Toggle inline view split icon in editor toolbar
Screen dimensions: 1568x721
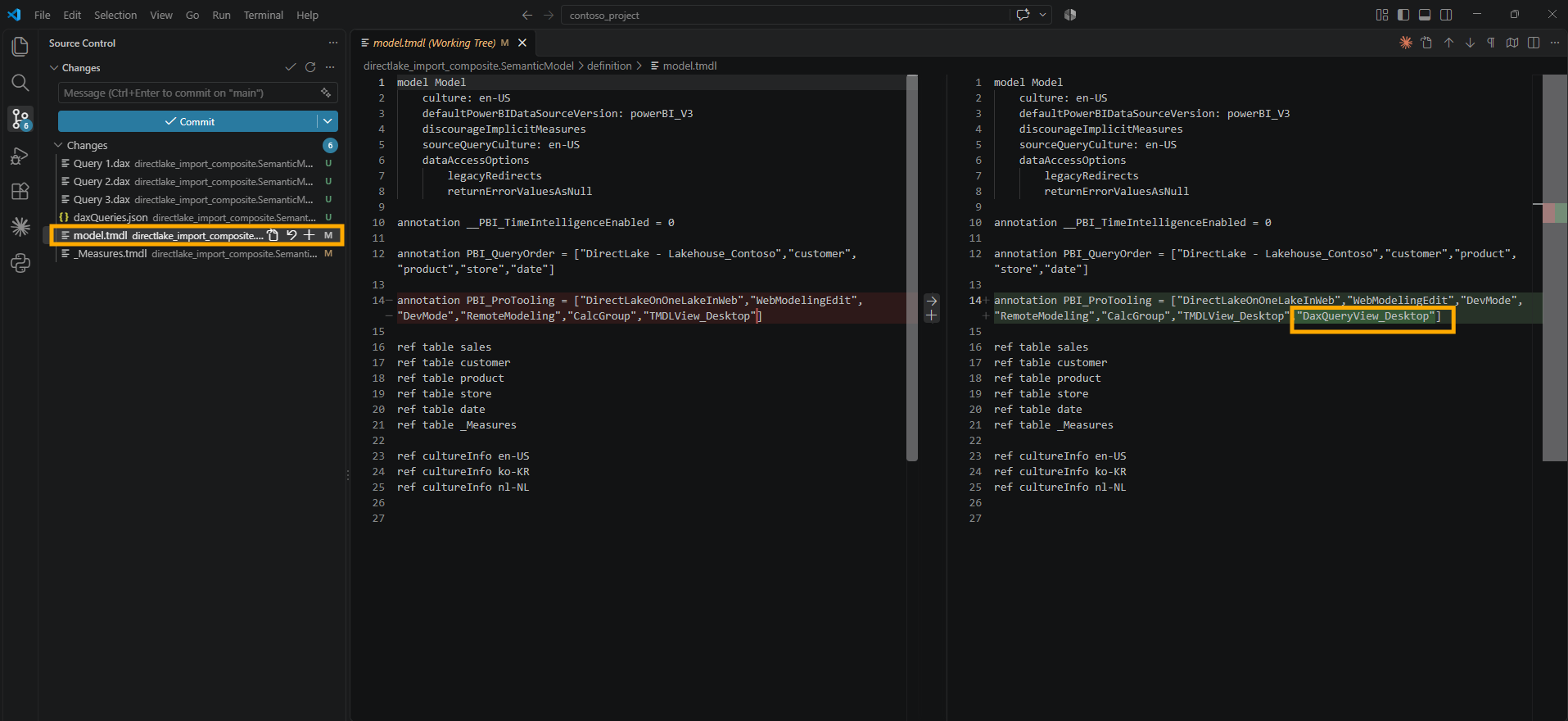pyautogui.click(x=1534, y=43)
